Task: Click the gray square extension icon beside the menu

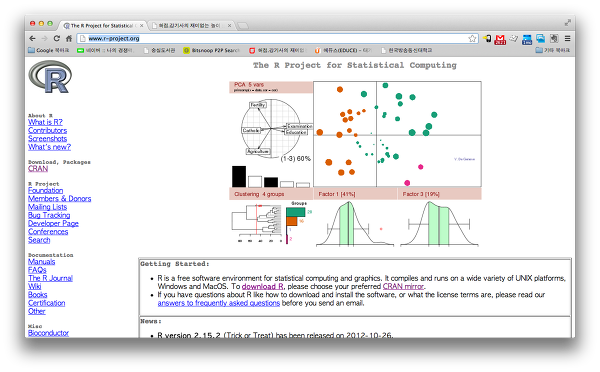Action: tap(554, 38)
